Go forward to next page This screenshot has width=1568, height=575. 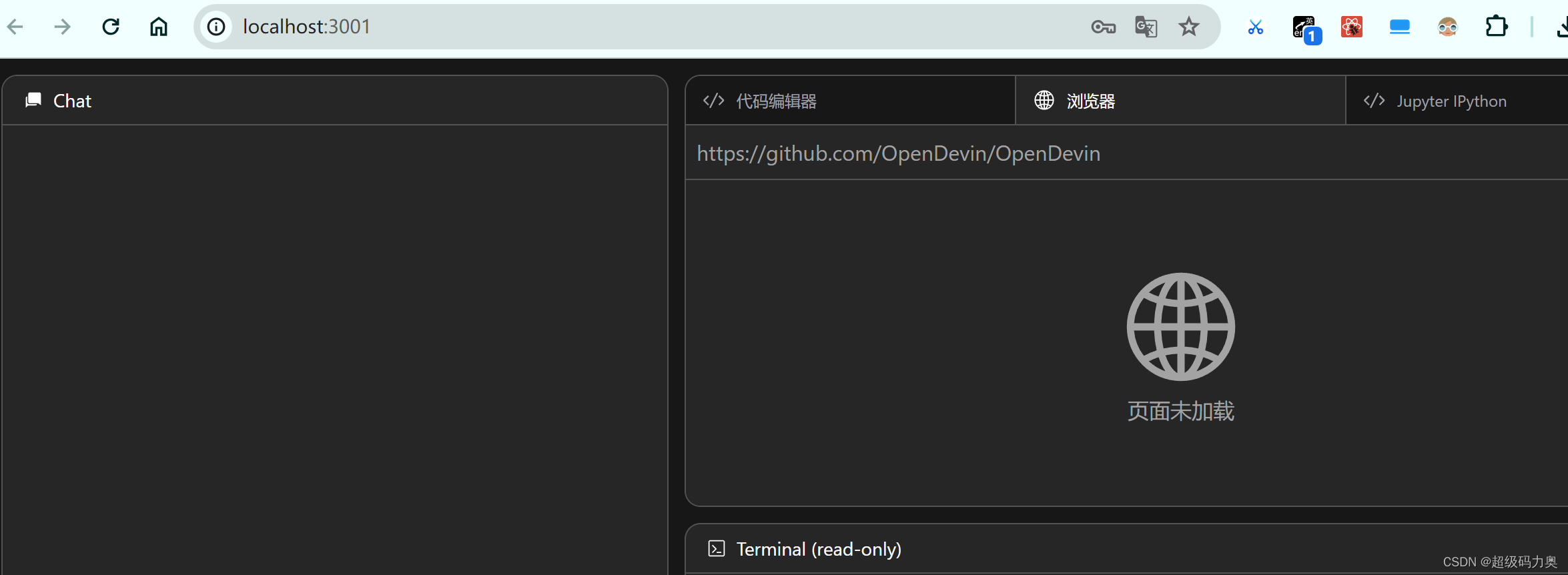[63, 27]
